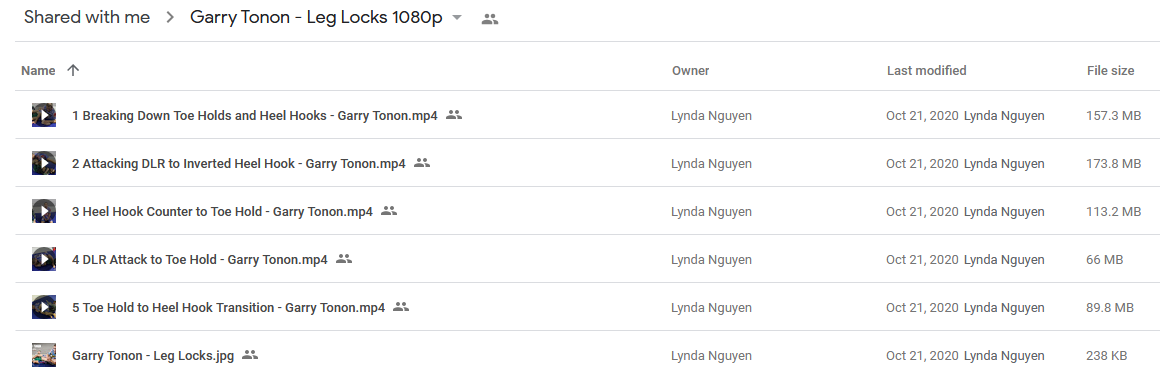
Task: Click video icon for 3 Heel Hook Counter
Action: pyautogui.click(x=44, y=211)
